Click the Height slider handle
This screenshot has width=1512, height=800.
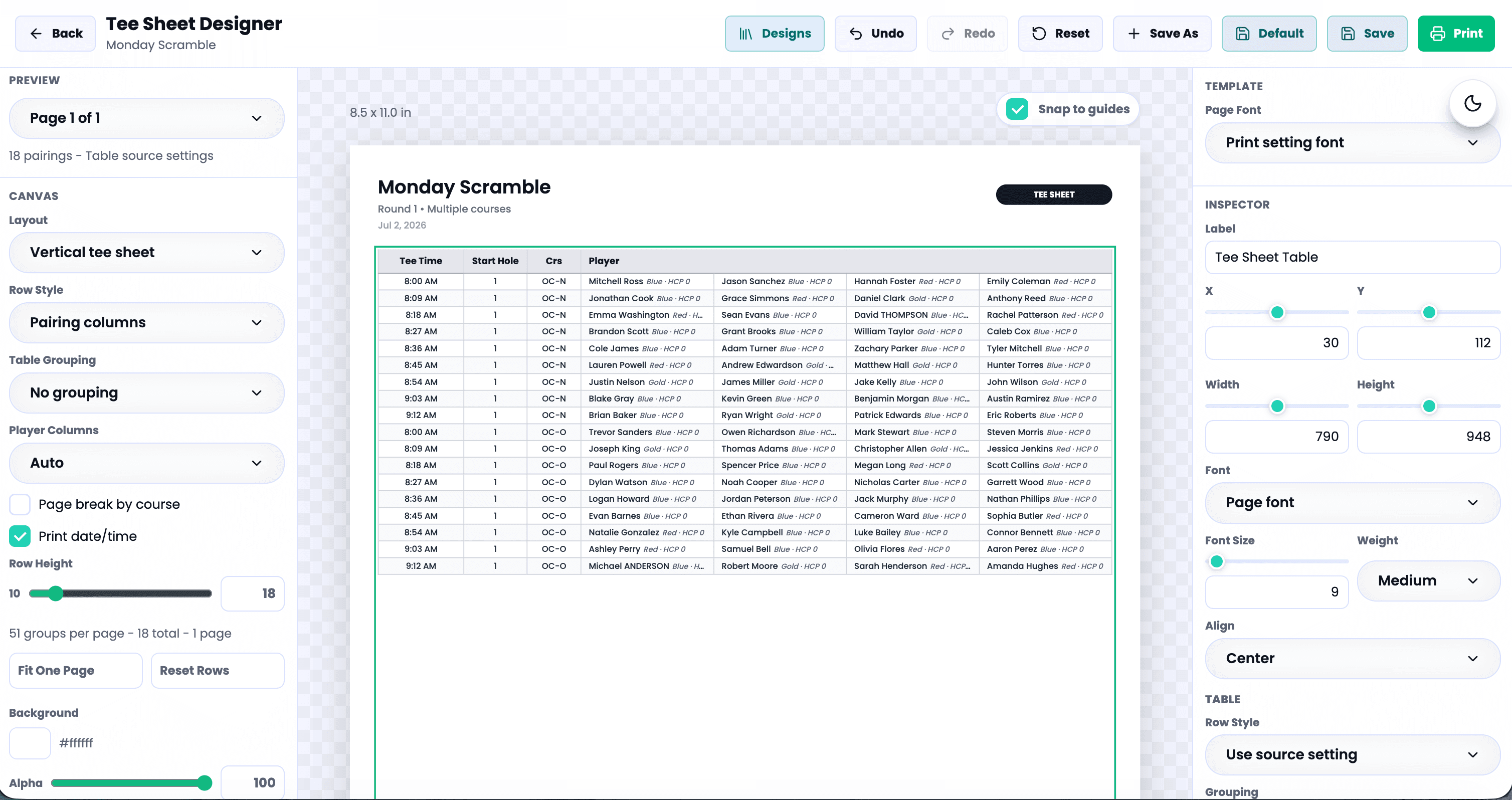(1429, 406)
